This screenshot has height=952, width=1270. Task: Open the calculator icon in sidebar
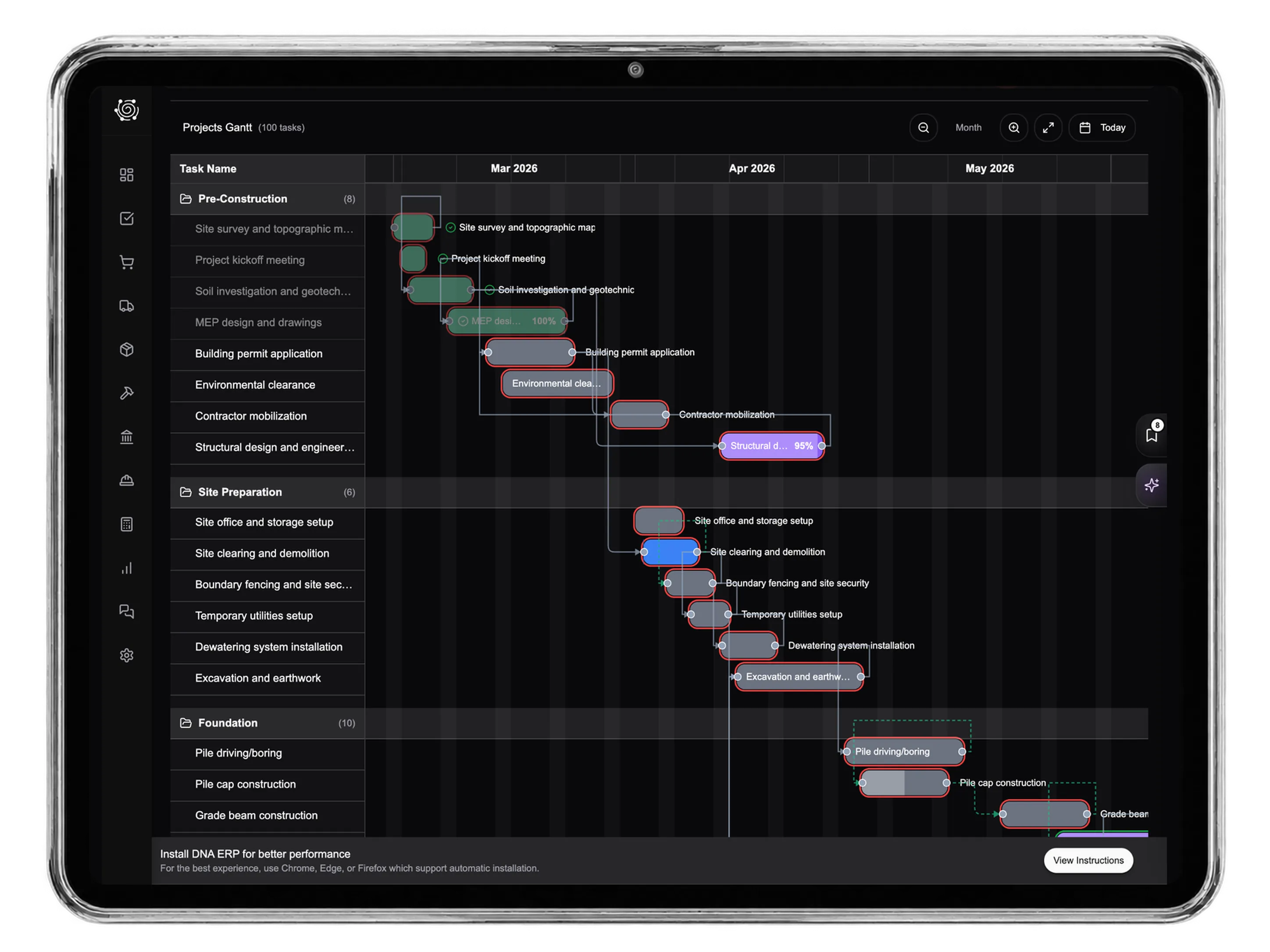click(126, 525)
